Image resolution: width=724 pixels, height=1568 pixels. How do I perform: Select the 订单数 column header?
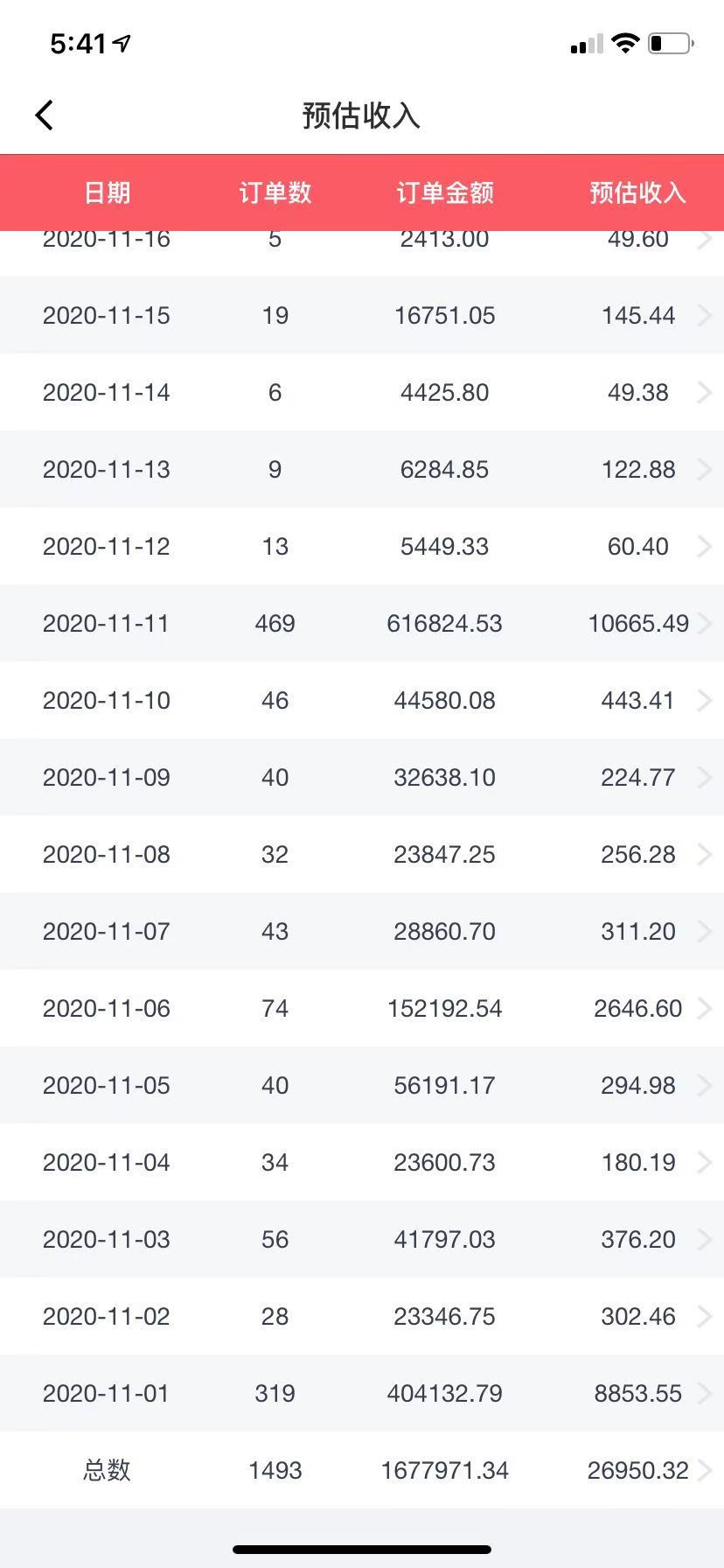tap(275, 192)
